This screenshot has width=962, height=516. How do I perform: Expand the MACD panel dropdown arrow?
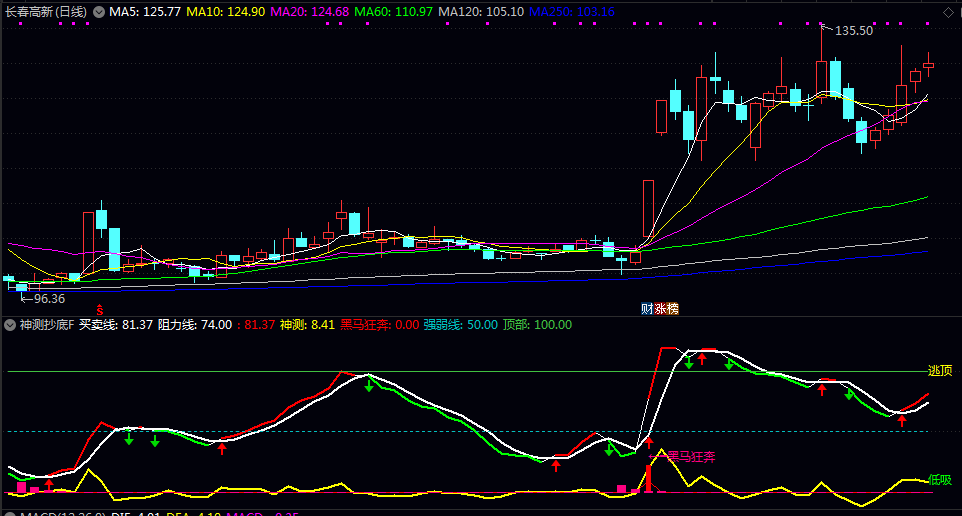pos(10,513)
